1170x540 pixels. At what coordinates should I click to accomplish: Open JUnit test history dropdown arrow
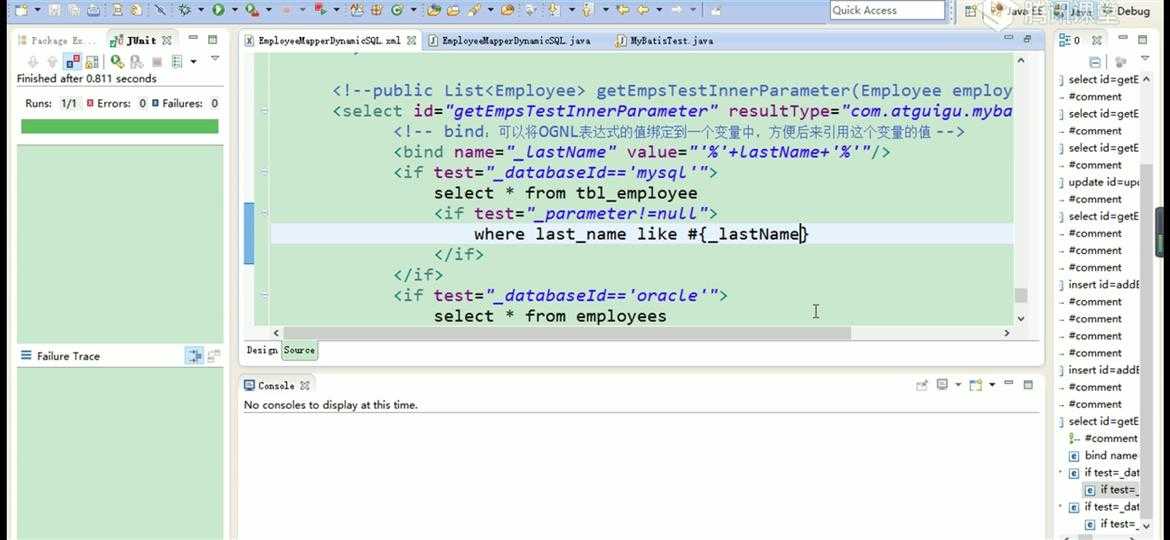click(x=193, y=61)
